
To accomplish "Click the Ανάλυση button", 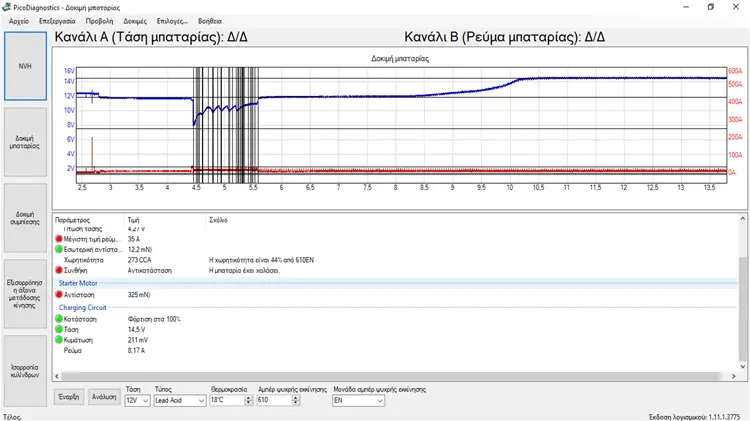I will click(x=104, y=397).
